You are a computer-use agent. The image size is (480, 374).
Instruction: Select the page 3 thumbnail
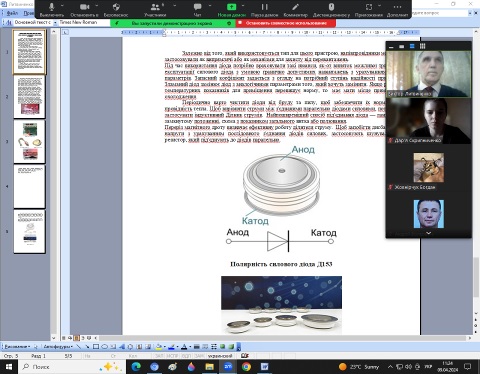pyautogui.click(x=29, y=141)
